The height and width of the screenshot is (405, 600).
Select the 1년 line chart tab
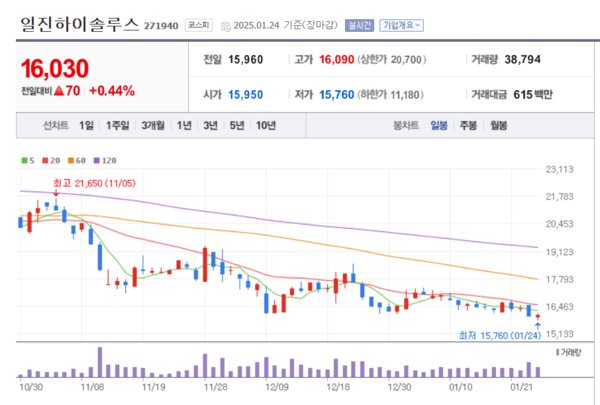pos(184,125)
